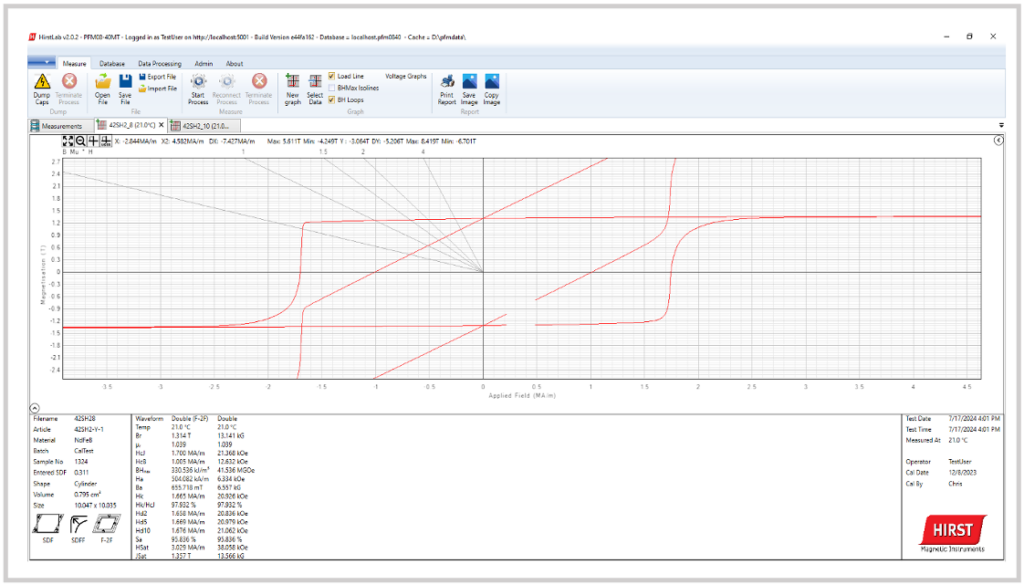Click the zoom out magnifier on graph

point(80,142)
